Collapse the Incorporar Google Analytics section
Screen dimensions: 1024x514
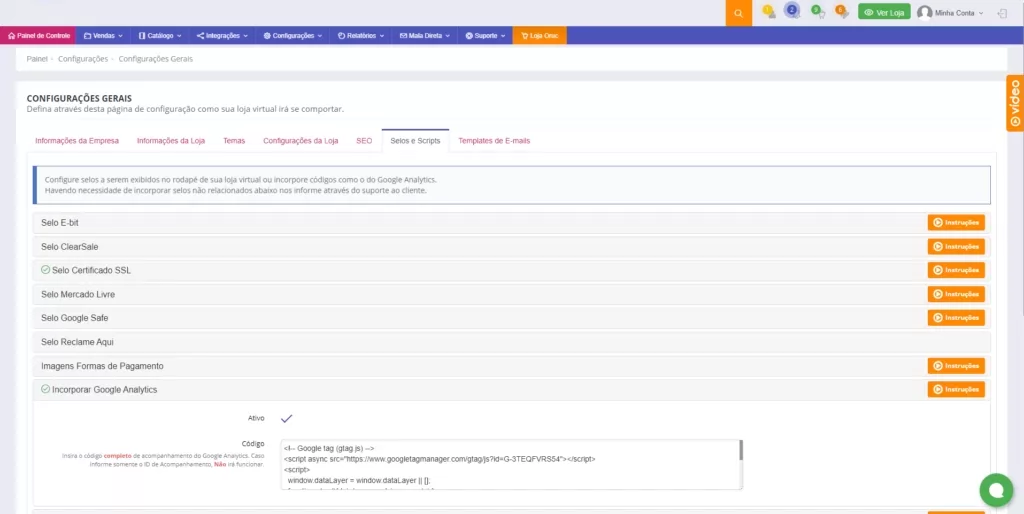[511, 390]
